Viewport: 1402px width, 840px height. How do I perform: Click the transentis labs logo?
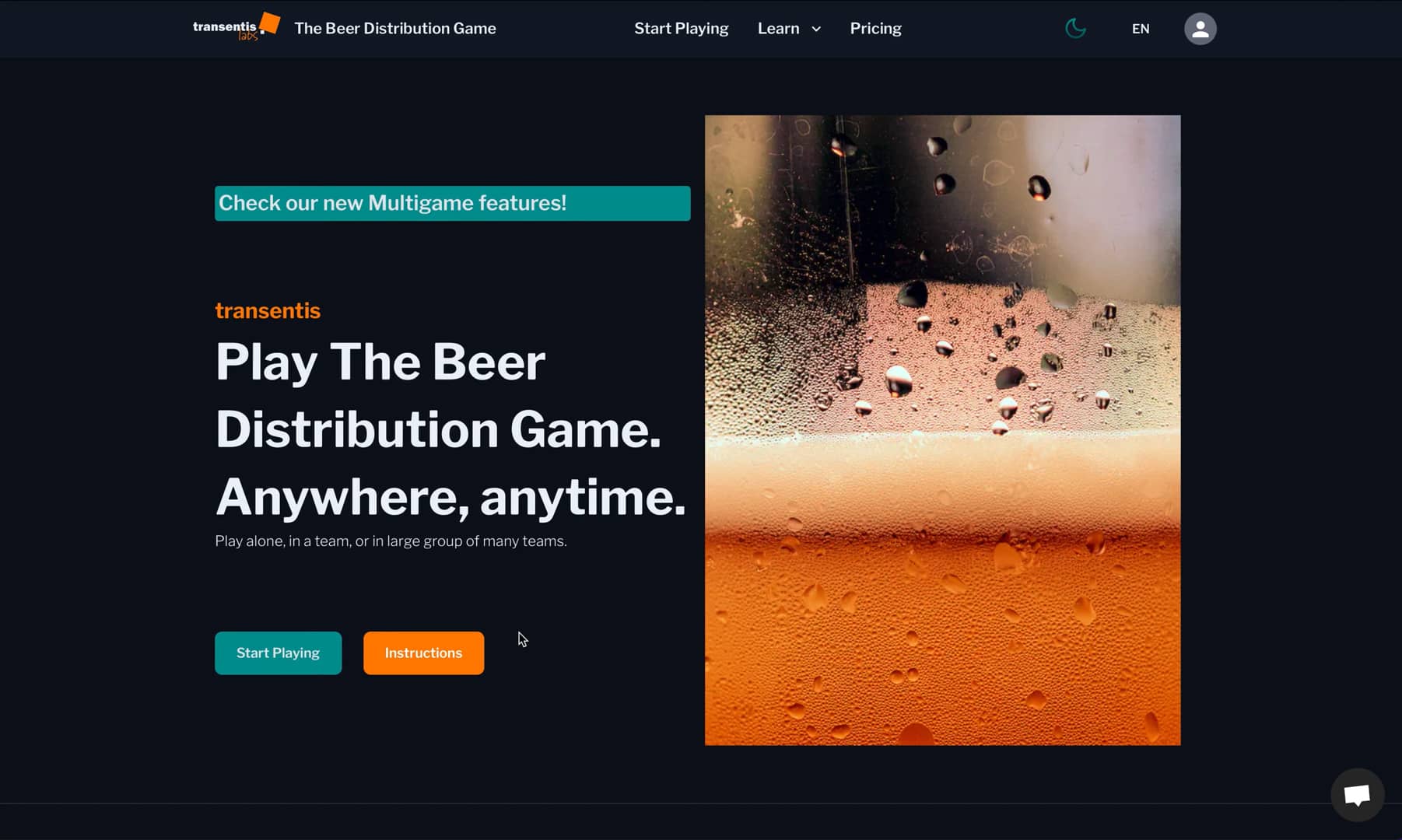233,28
